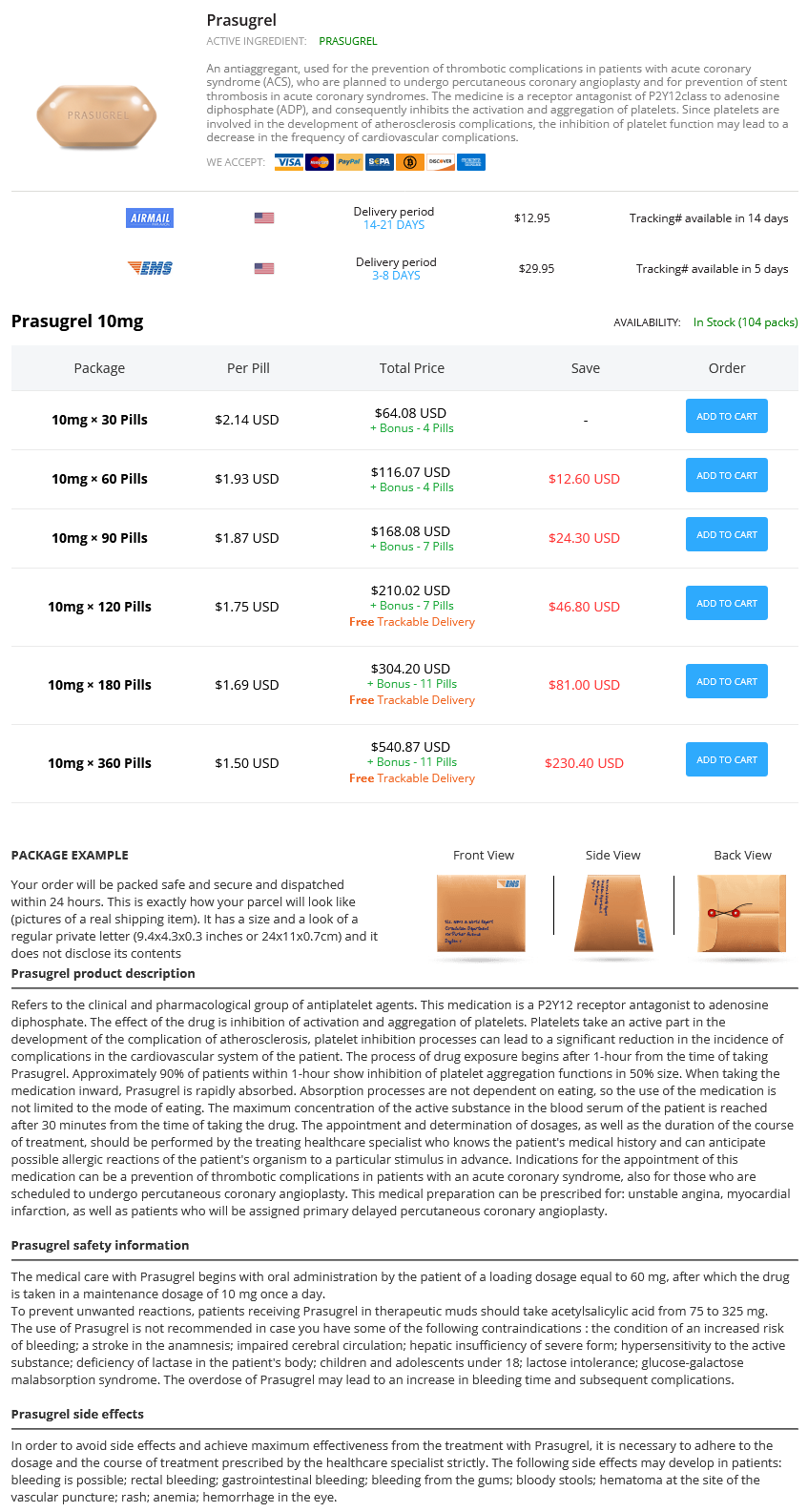The image size is (808, 1512).
Task: Add 10mg × 90 Pills to cart
Action: click(x=727, y=534)
